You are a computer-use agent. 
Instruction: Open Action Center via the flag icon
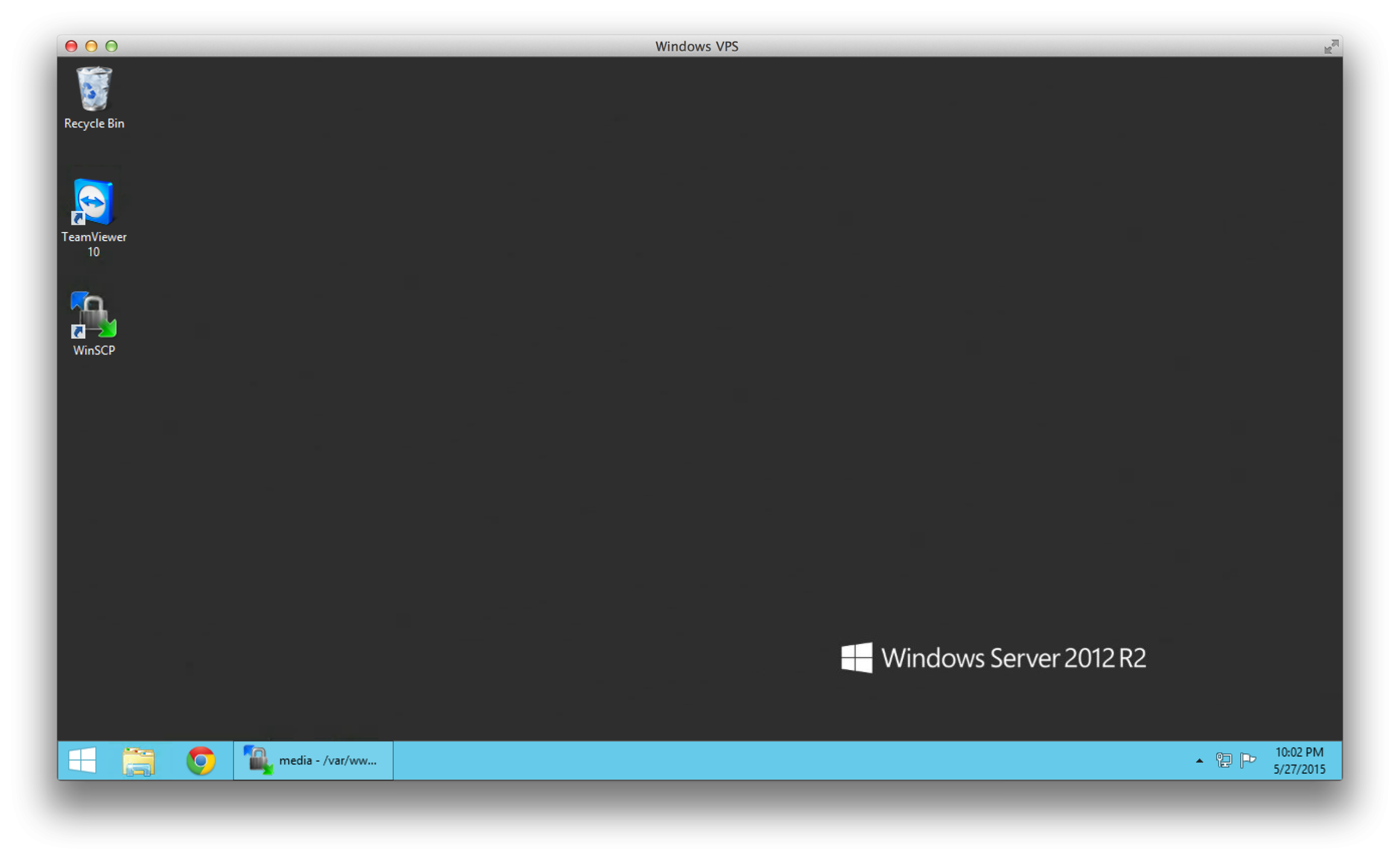point(1247,760)
